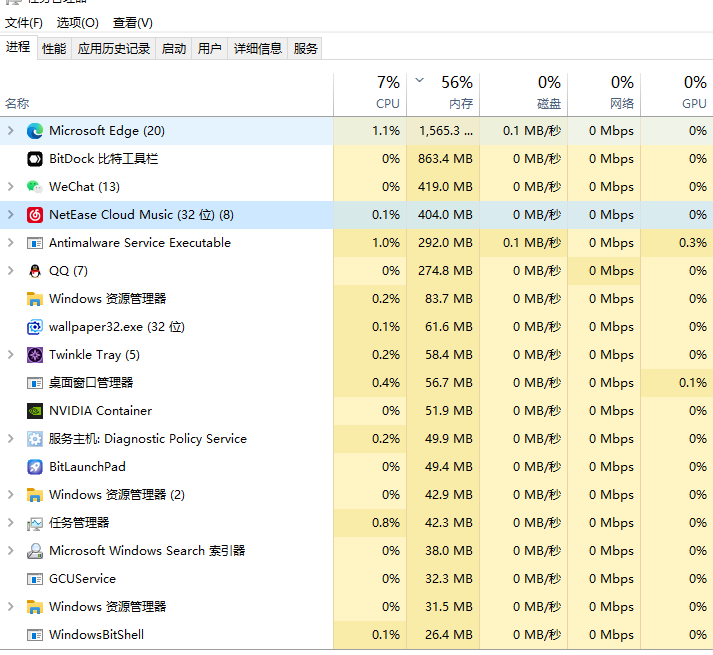Expand the 任务管理器 process row
The image size is (713, 655).
point(11,523)
